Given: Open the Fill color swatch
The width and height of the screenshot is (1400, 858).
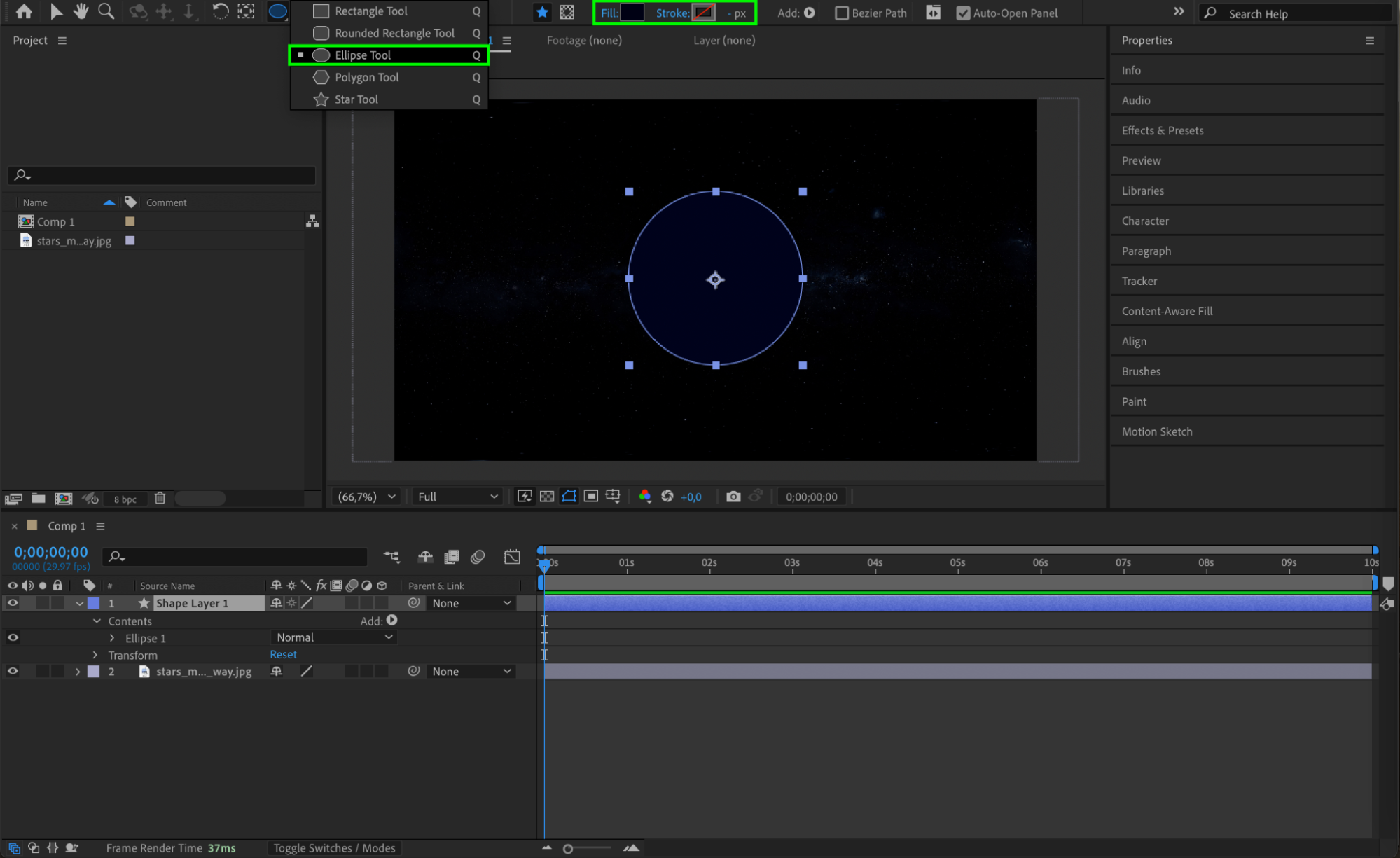Looking at the screenshot, I should [x=632, y=13].
